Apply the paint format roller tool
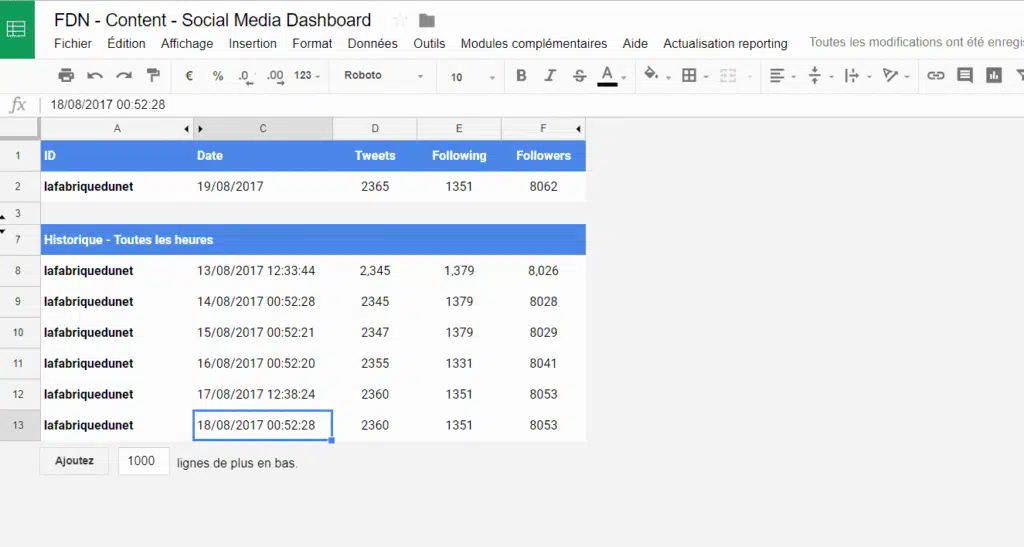Image resolution: width=1024 pixels, height=547 pixels. click(x=153, y=75)
